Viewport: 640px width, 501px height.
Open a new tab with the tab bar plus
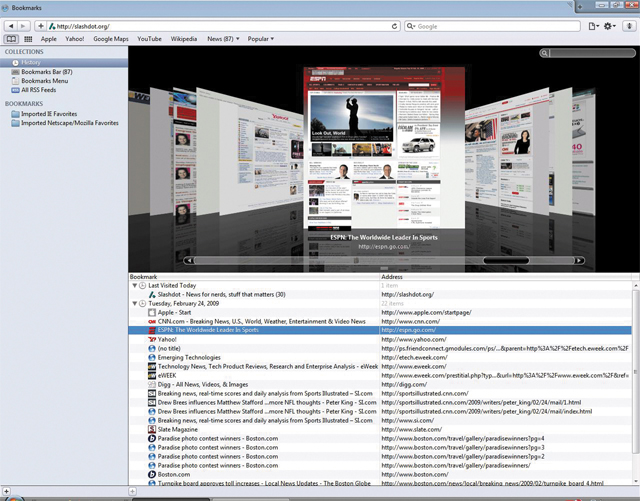[x=580, y=7]
